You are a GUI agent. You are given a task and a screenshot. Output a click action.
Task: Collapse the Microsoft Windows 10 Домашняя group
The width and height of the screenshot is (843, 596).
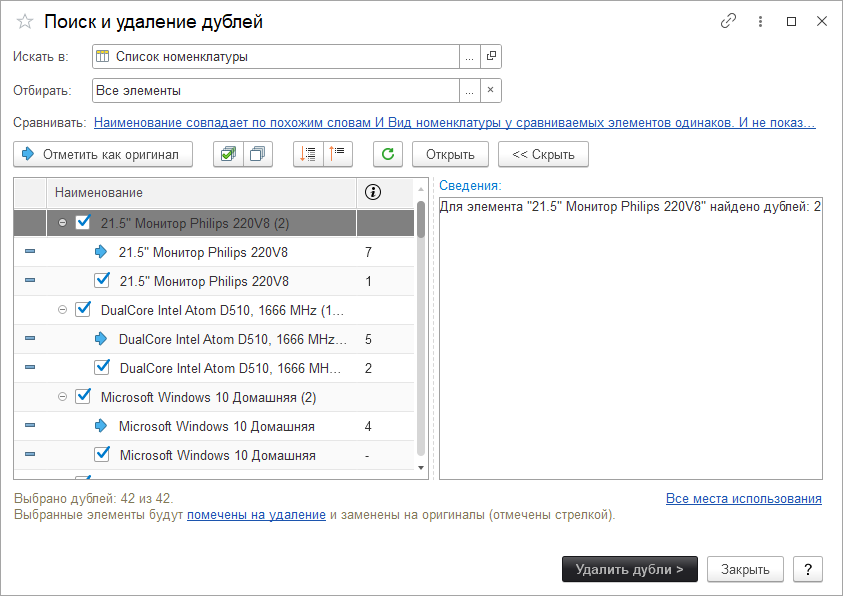pyautogui.click(x=62, y=397)
